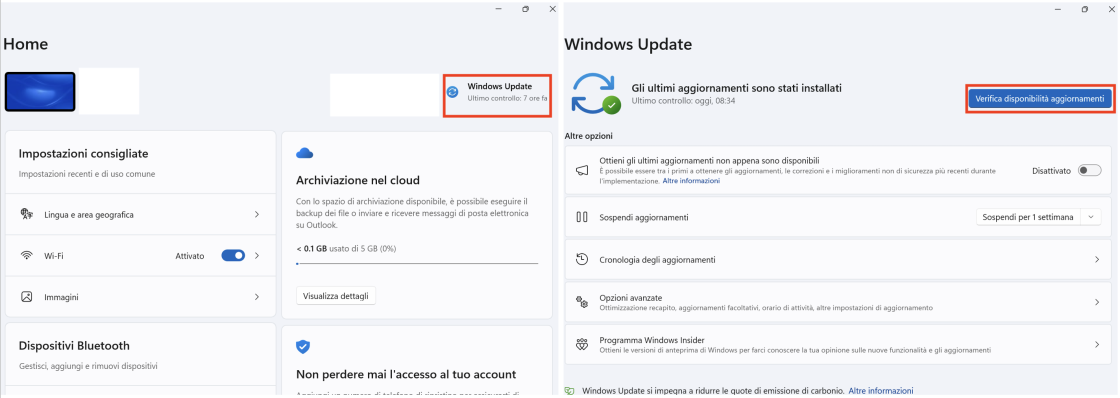Click the Wi-Fi signal icon
Viewport: 1120px width, 398px height.
(x=27, y=255)
